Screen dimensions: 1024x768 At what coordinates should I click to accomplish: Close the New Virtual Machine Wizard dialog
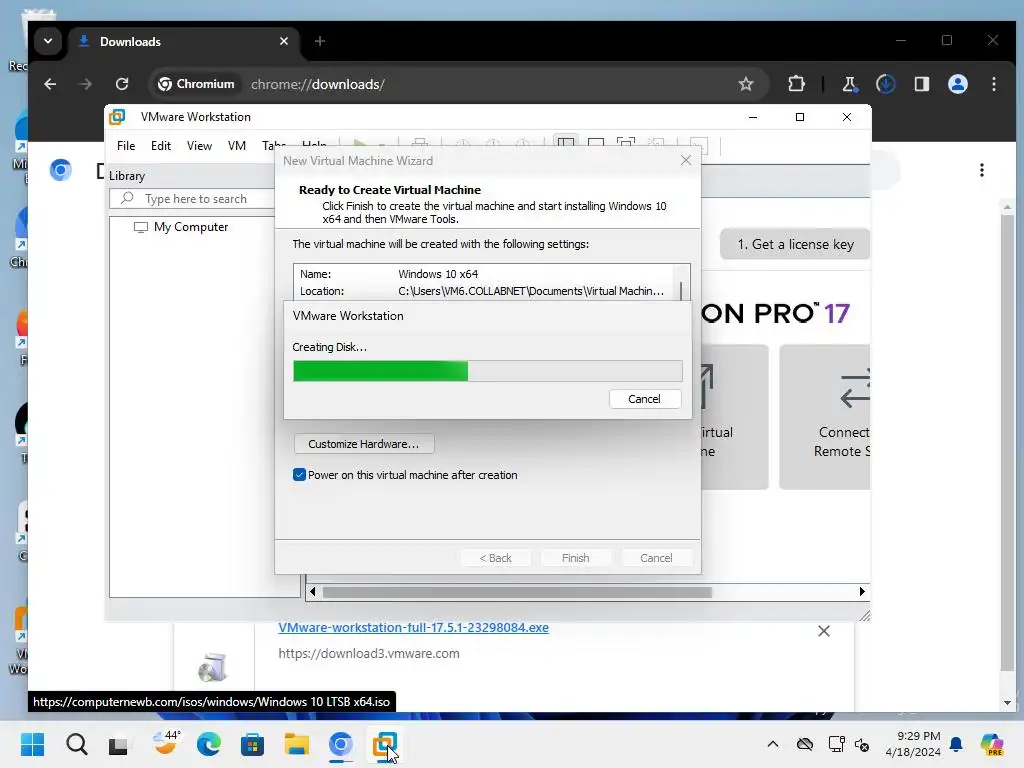tap(686, 160)
